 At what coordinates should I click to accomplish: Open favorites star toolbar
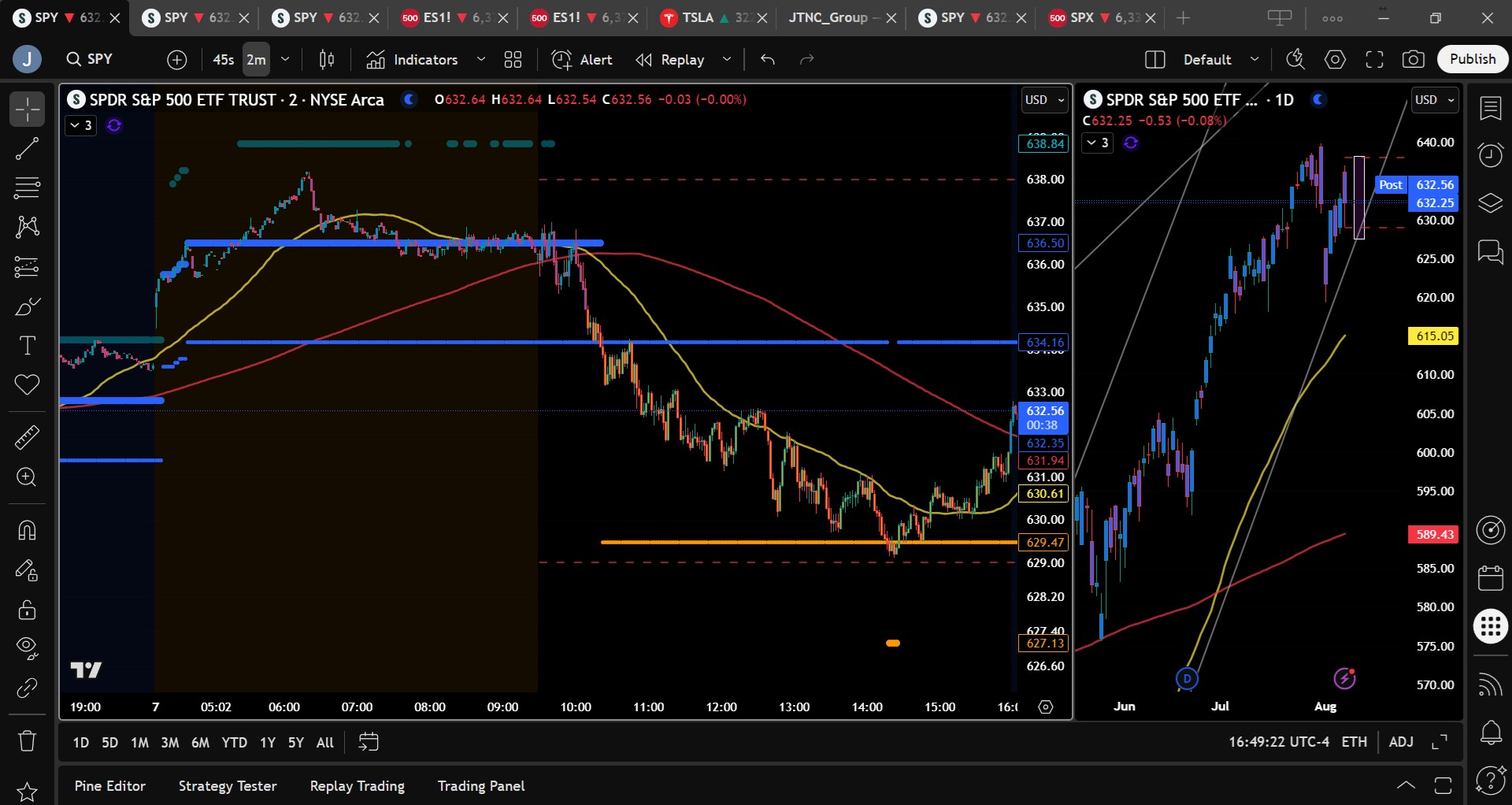[27, 791]
